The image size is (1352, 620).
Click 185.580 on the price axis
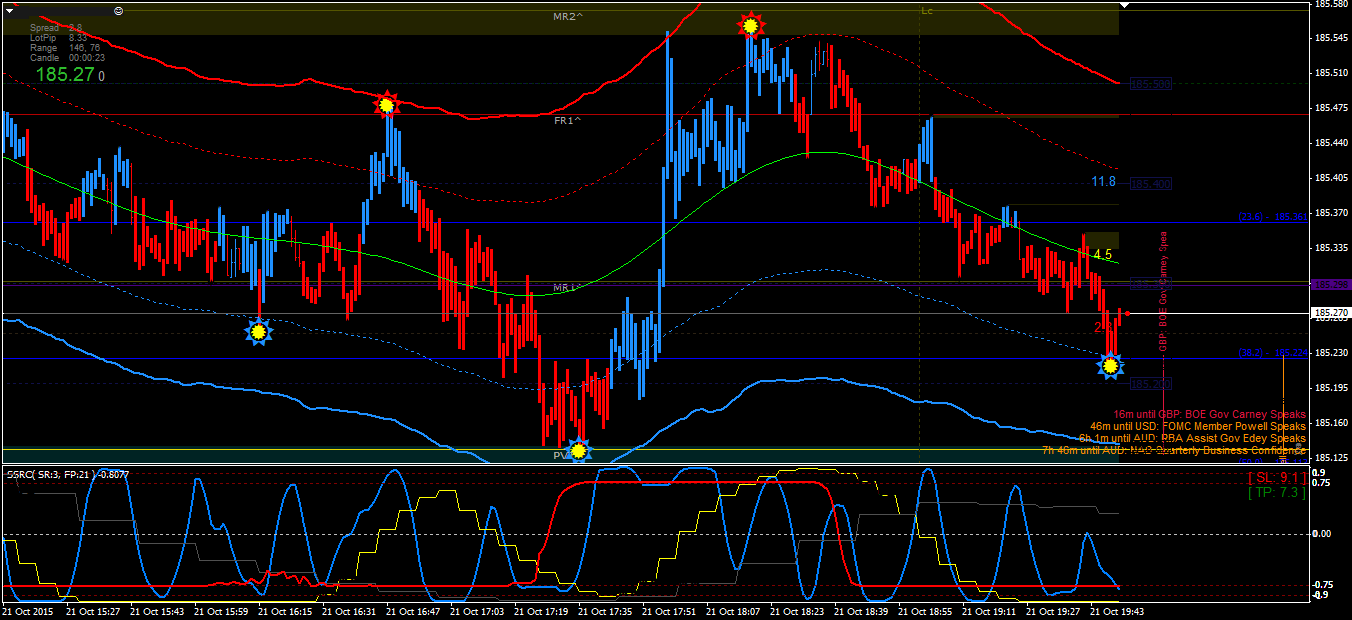(1331, 4)
